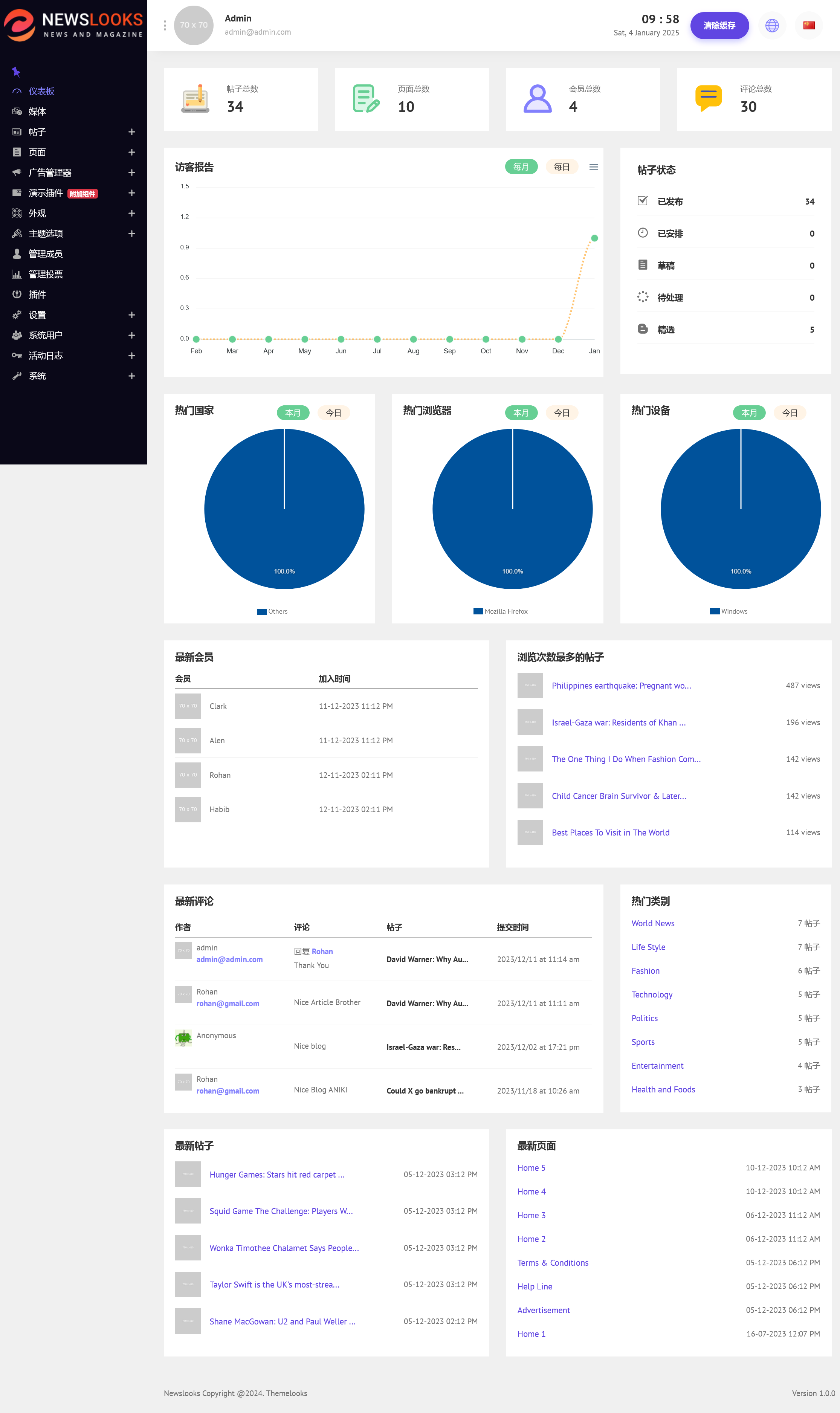
Task: Expand the 活动日志 activity log submenu
Action: [x=131, y=355]
